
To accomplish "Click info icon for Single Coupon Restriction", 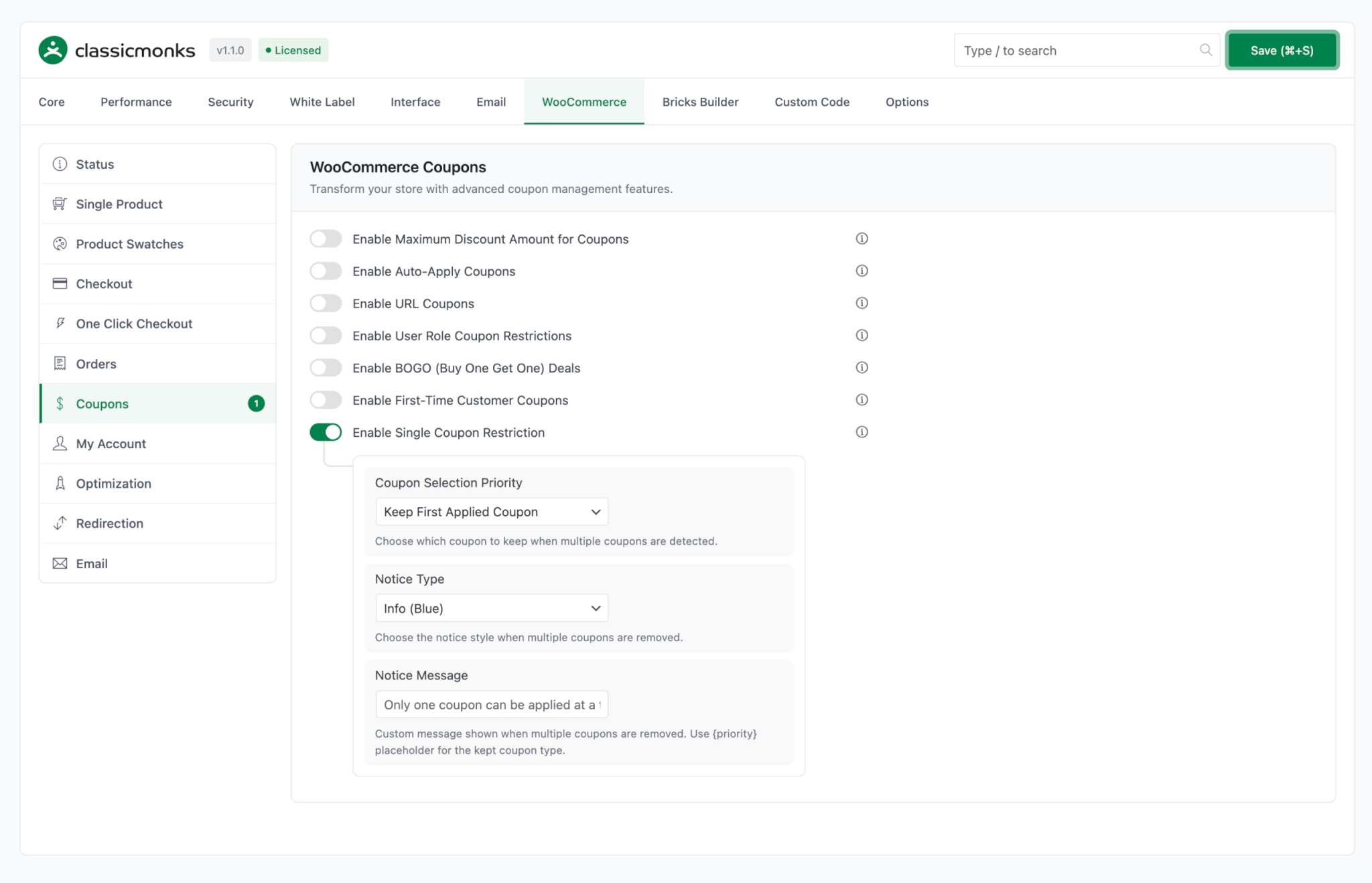I will pyautogui.click(x=862, y=432).
